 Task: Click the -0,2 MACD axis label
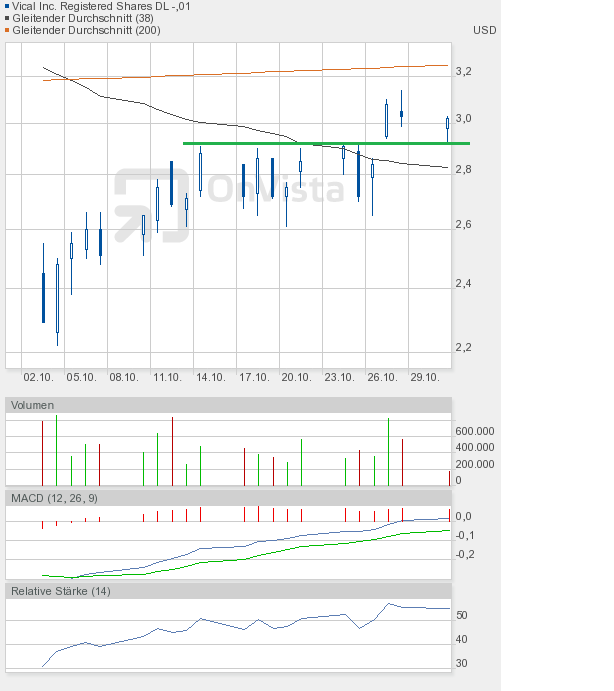click(465, 554)
